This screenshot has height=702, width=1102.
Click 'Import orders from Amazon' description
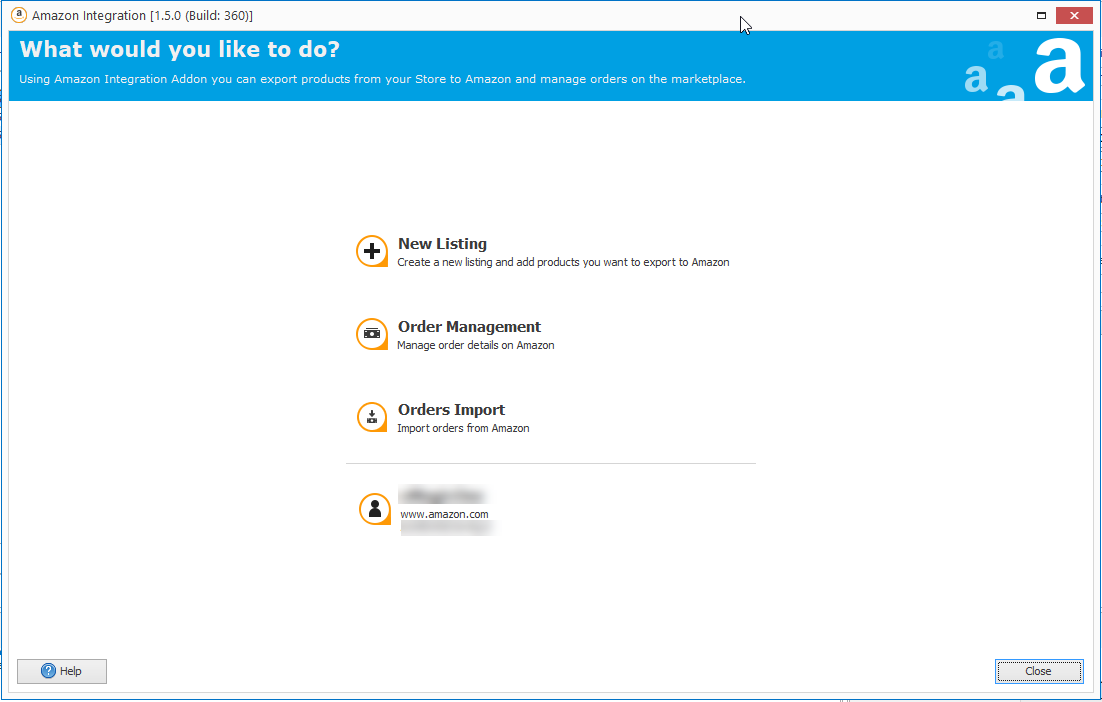pyautogui.click(x=463, y=429)
